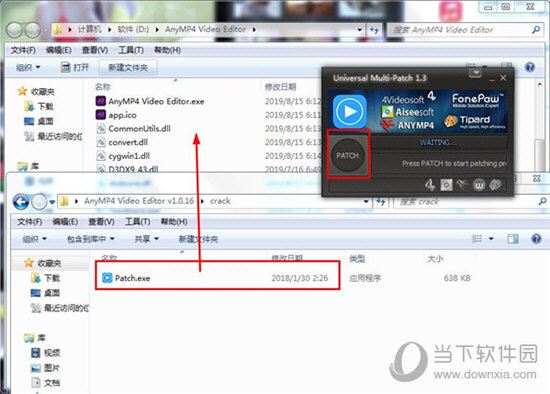Select 桌面 in crack window sidebar

click(46, 293)
